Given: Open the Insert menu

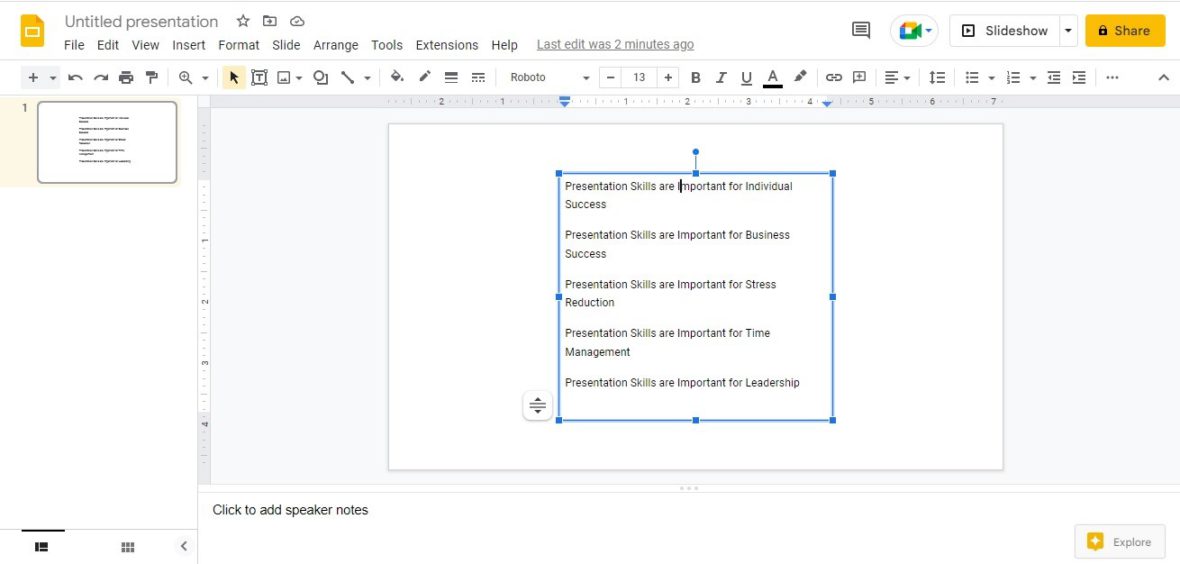Looking at the screenshot, I should point(188,45).
